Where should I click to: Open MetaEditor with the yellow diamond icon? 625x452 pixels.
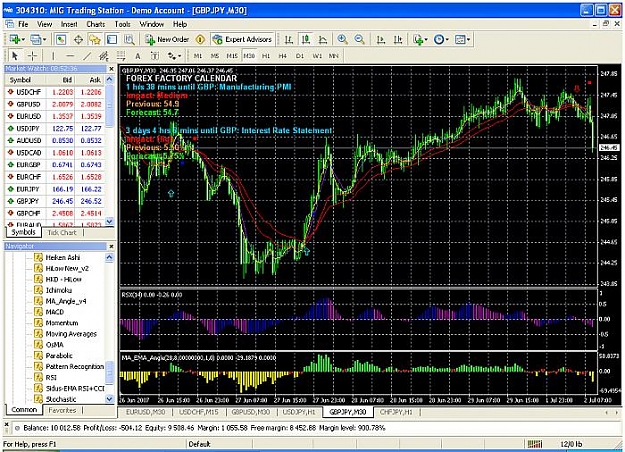(200, 39)
